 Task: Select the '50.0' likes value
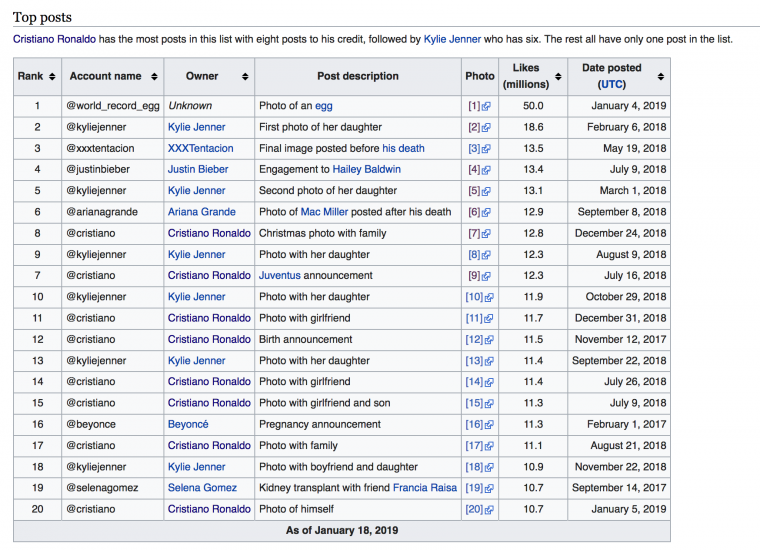[x=533, y=106]
